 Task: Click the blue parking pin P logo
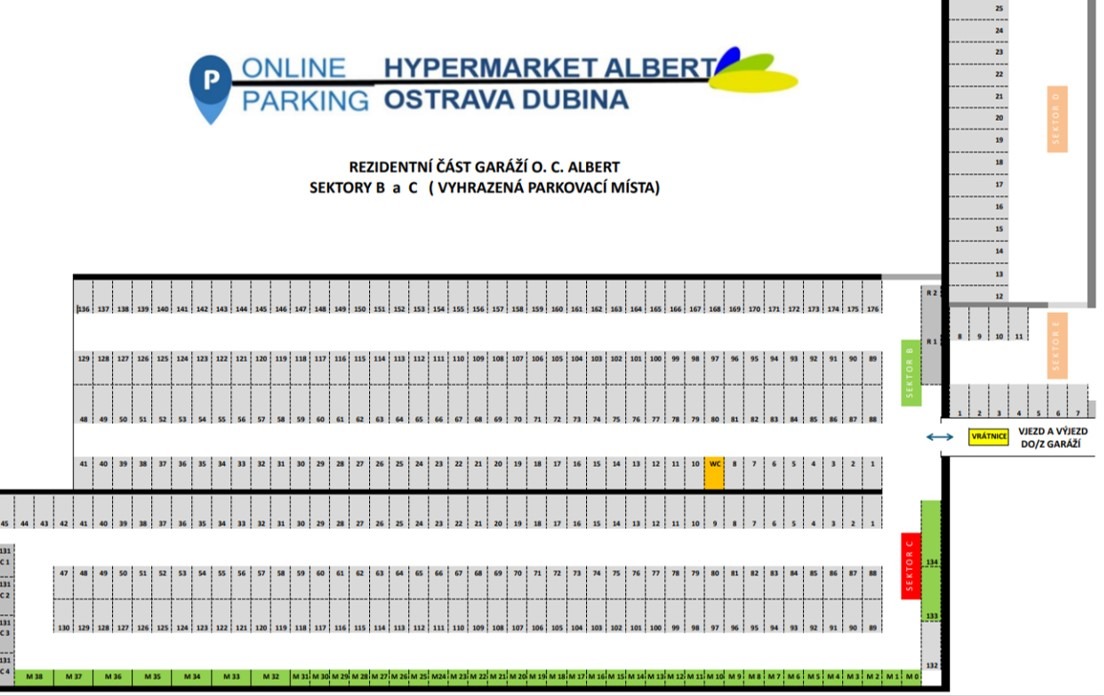(x=210, y=89)
